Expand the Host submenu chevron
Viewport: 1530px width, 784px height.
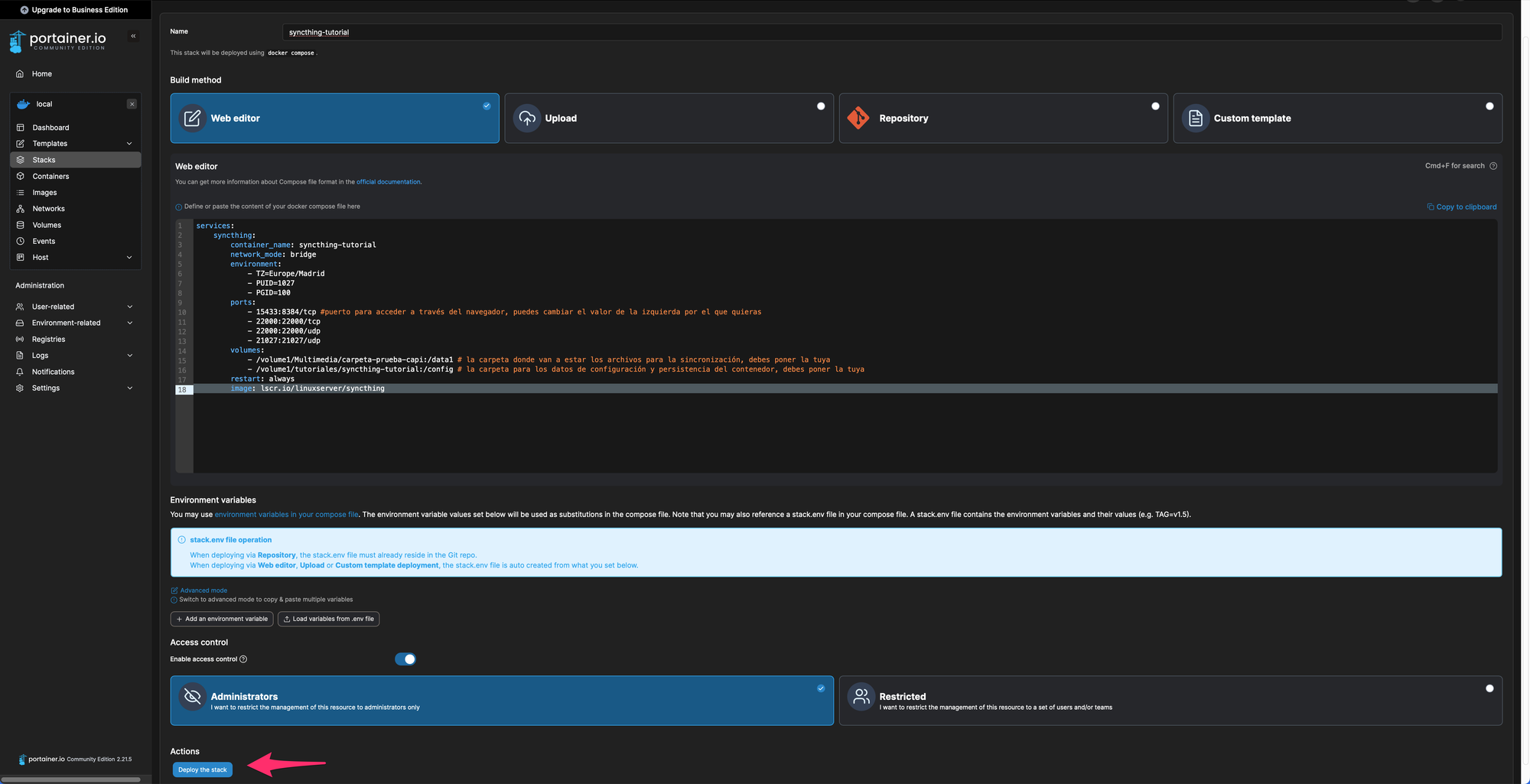pyautogui.click(x=129, y=258)
